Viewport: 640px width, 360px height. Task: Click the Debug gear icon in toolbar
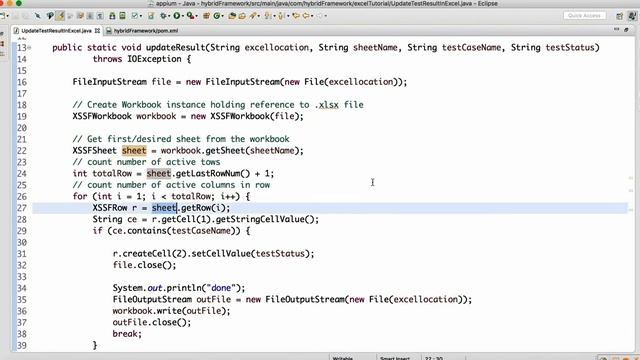[x=163, y=16]
